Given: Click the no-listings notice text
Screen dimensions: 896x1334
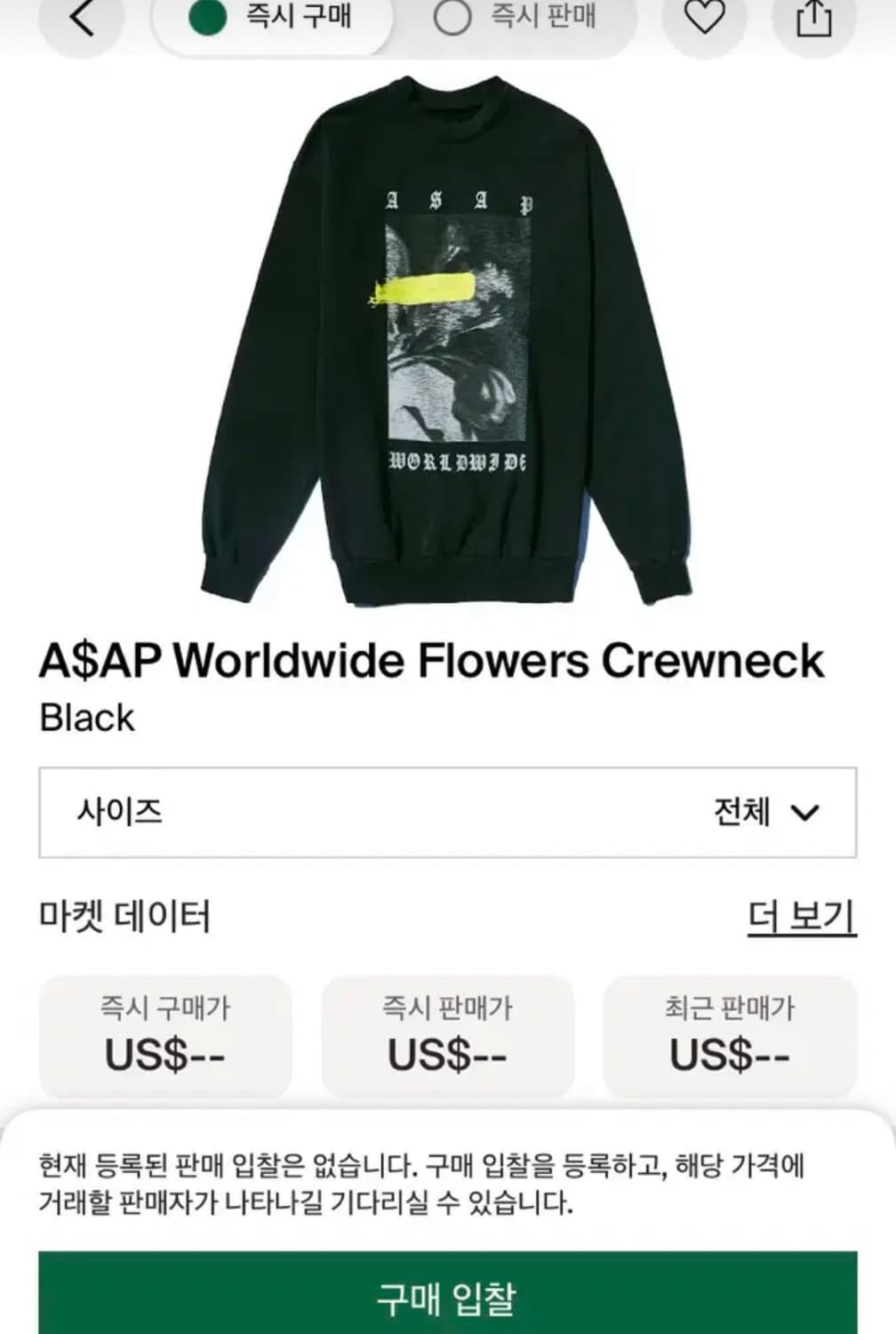Looking at the screenshot, I should pos(421,1184).
